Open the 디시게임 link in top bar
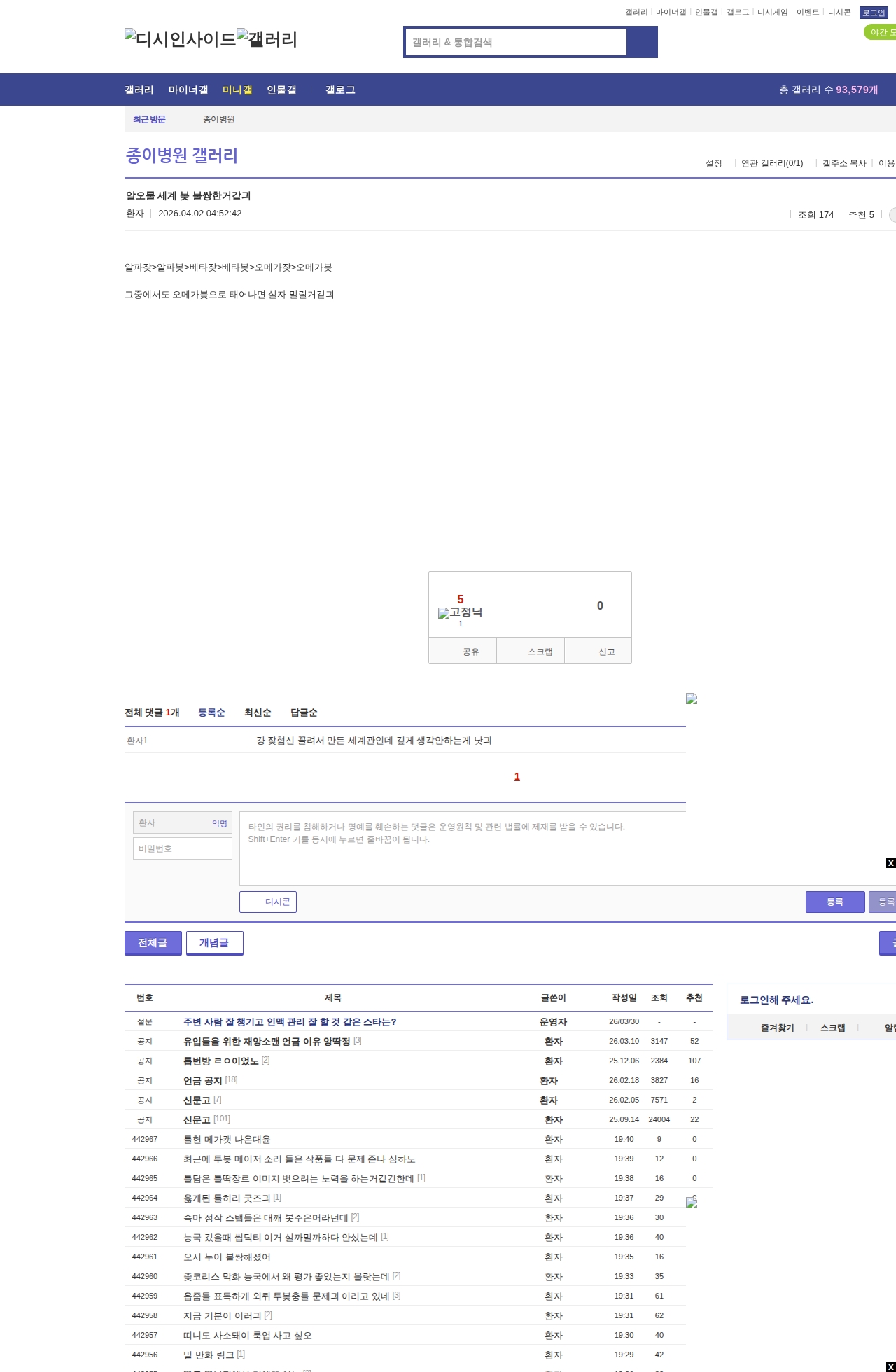Screen dimensions: 896x1372 (773, 12)
